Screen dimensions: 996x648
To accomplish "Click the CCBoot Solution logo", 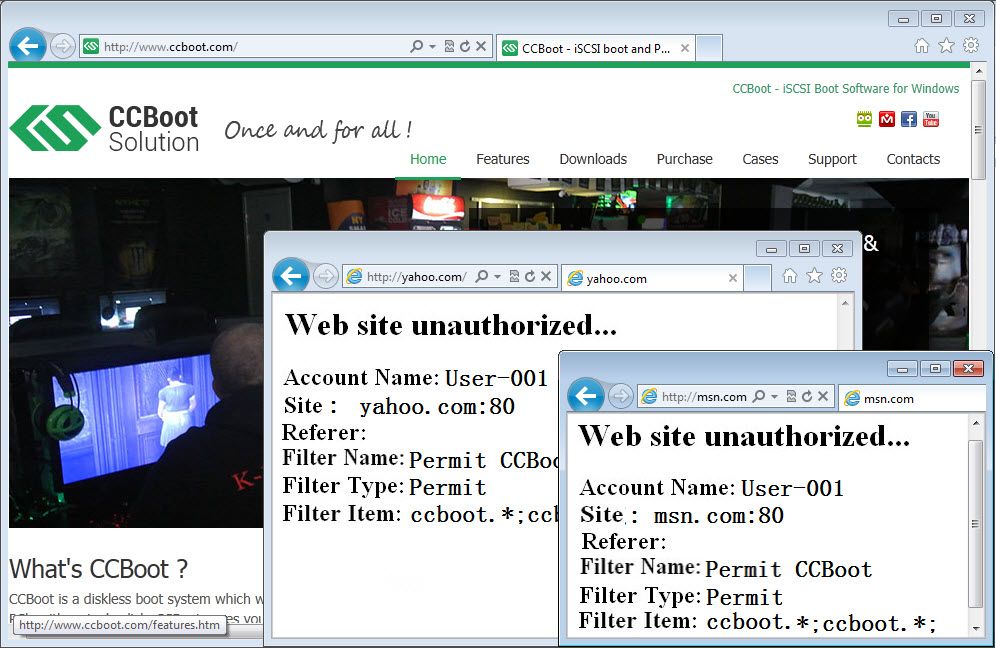I will 105,129.
